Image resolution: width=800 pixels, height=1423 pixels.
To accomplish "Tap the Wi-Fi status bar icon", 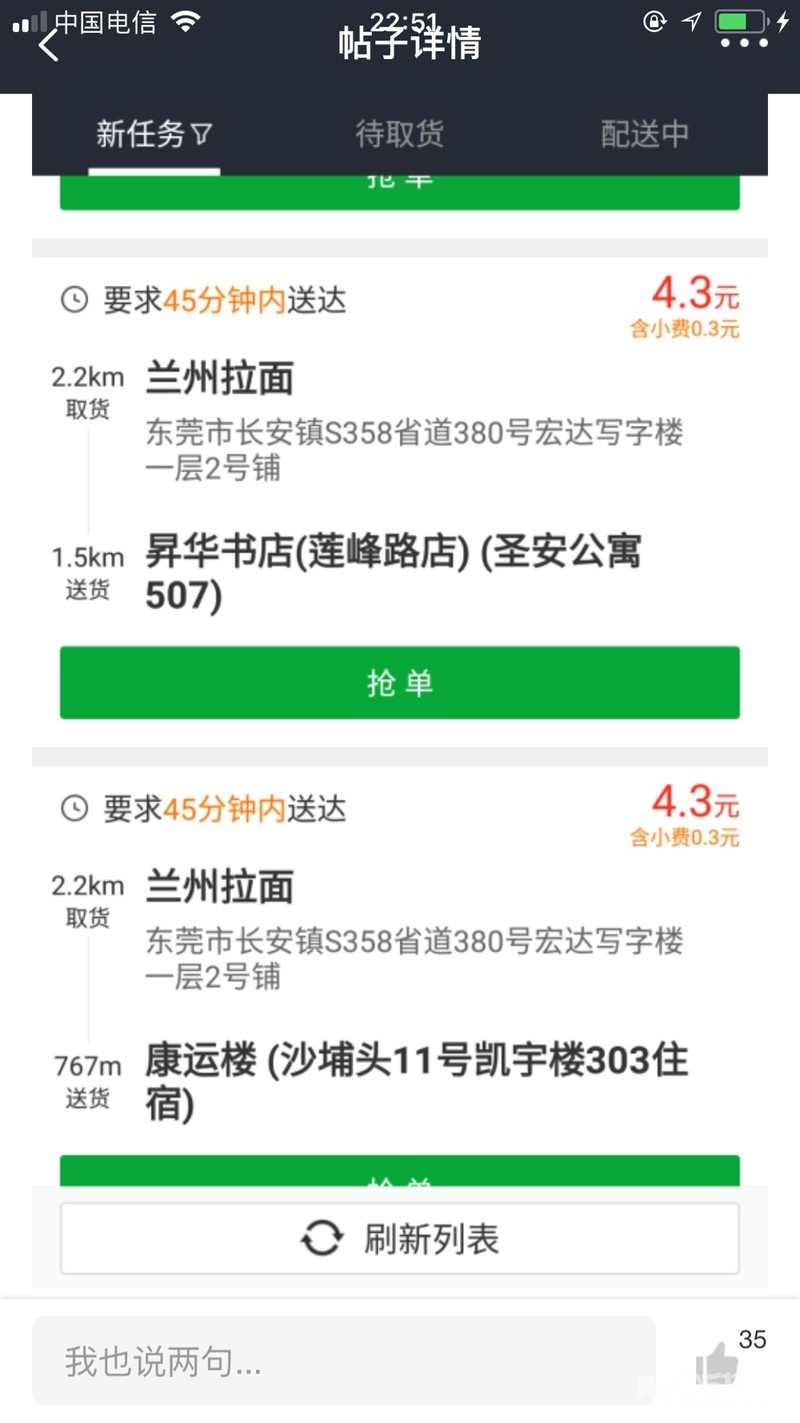I will point(185,21).
